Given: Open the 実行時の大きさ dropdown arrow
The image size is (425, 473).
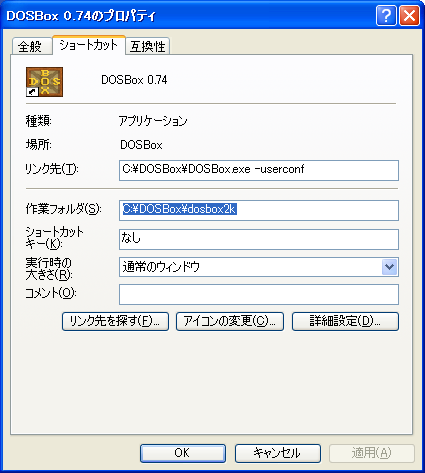Looking at the screenshot, I should coord(389,267).
